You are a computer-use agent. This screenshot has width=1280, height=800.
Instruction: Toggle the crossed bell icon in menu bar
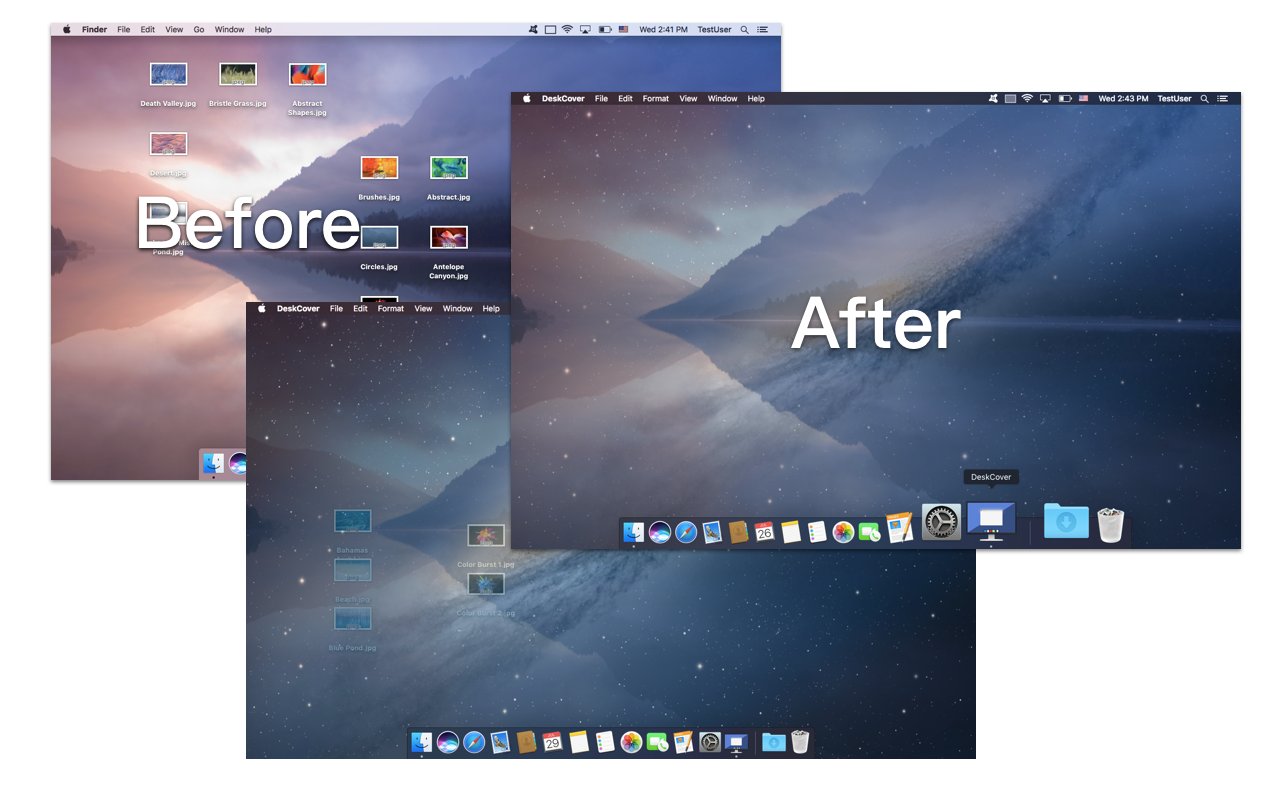(993, 98)
